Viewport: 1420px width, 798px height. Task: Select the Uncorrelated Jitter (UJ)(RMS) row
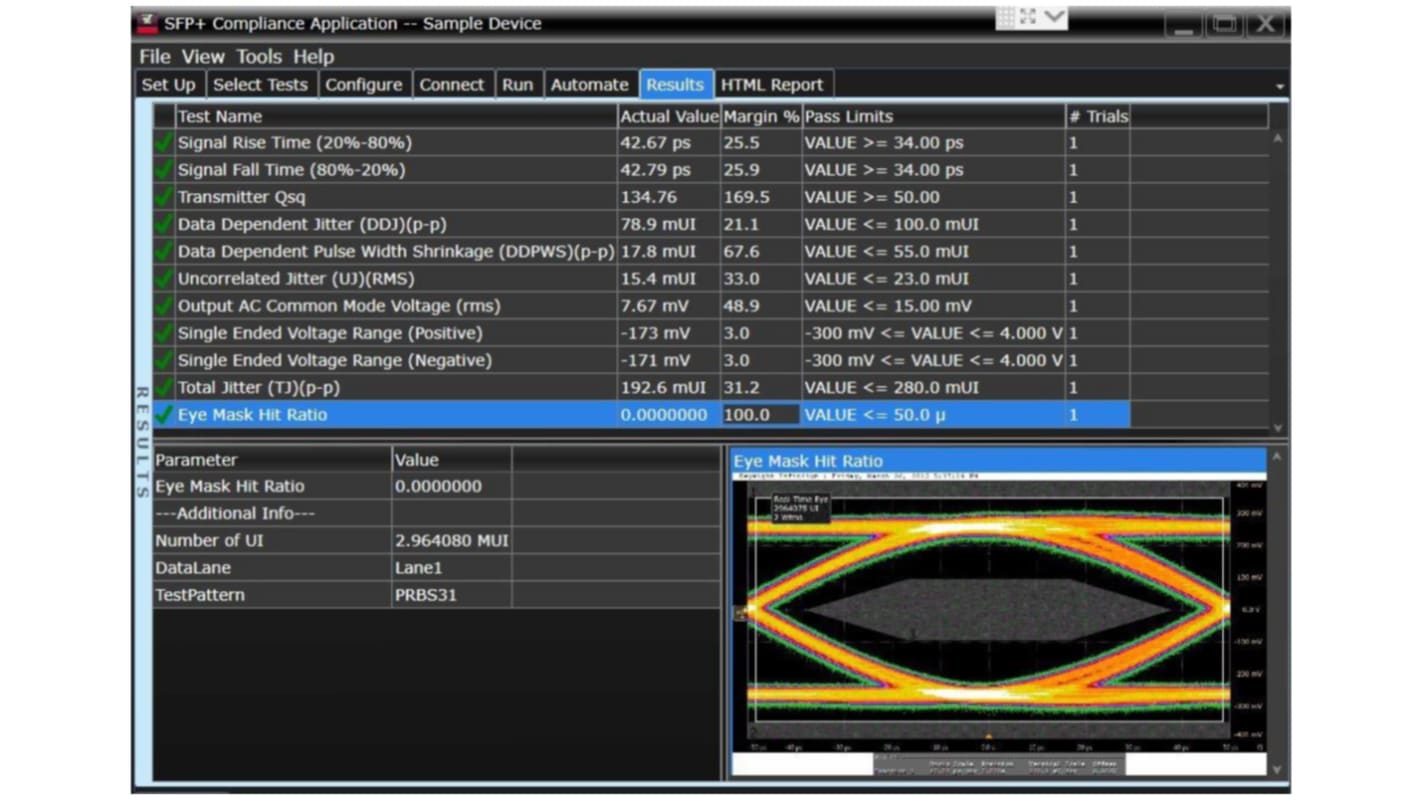tap(642, 278)
